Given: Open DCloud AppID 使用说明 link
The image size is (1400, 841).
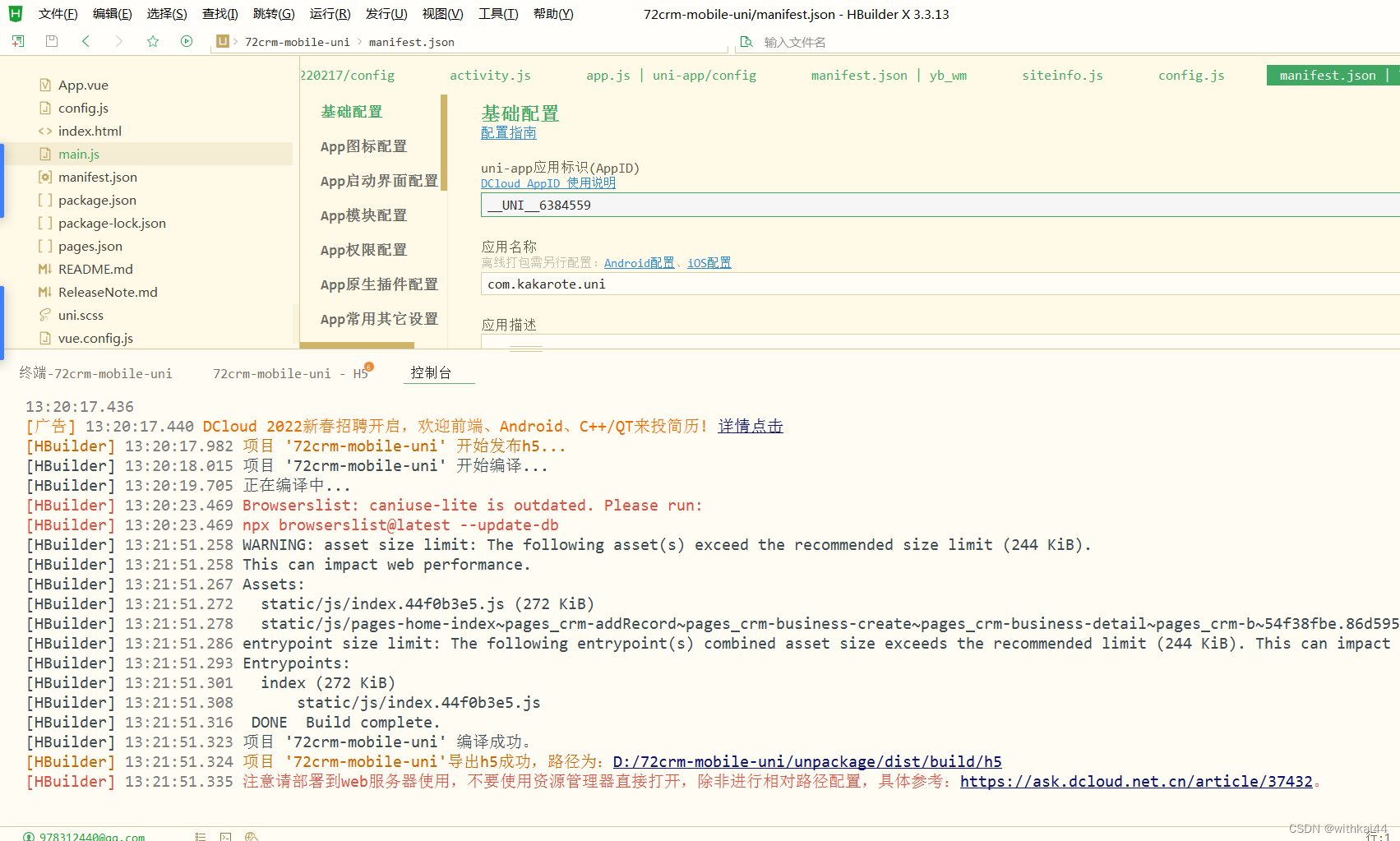Looking at the screenshot, I should coord(548,183).
